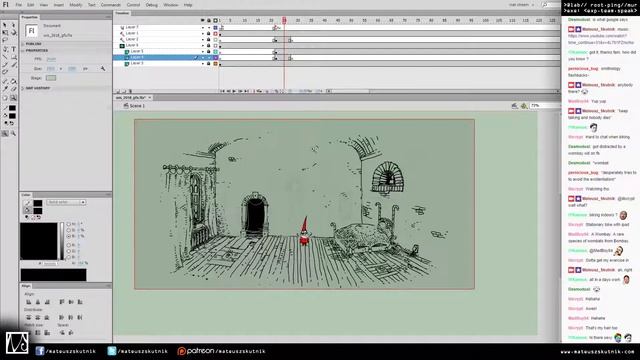Click the swap colors icon in toolbox

(x=12, y=124)
